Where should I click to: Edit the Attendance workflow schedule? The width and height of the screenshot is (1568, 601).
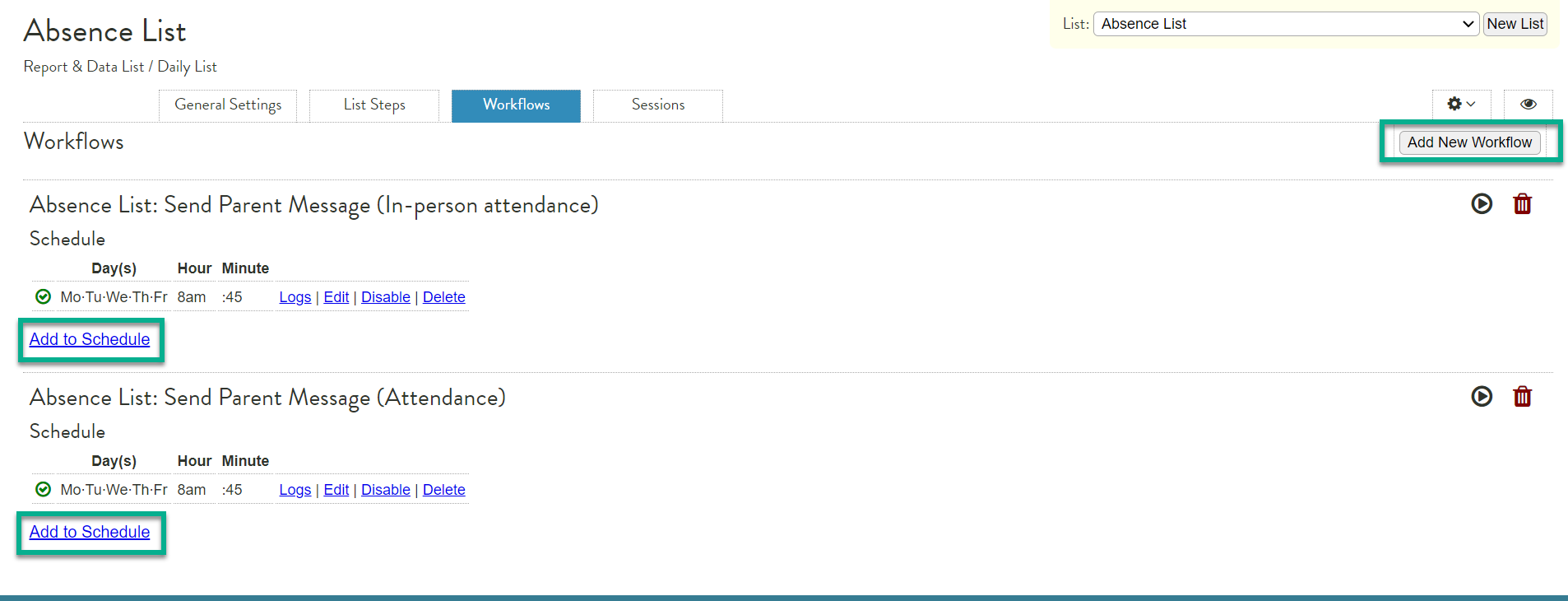[336, 490]
